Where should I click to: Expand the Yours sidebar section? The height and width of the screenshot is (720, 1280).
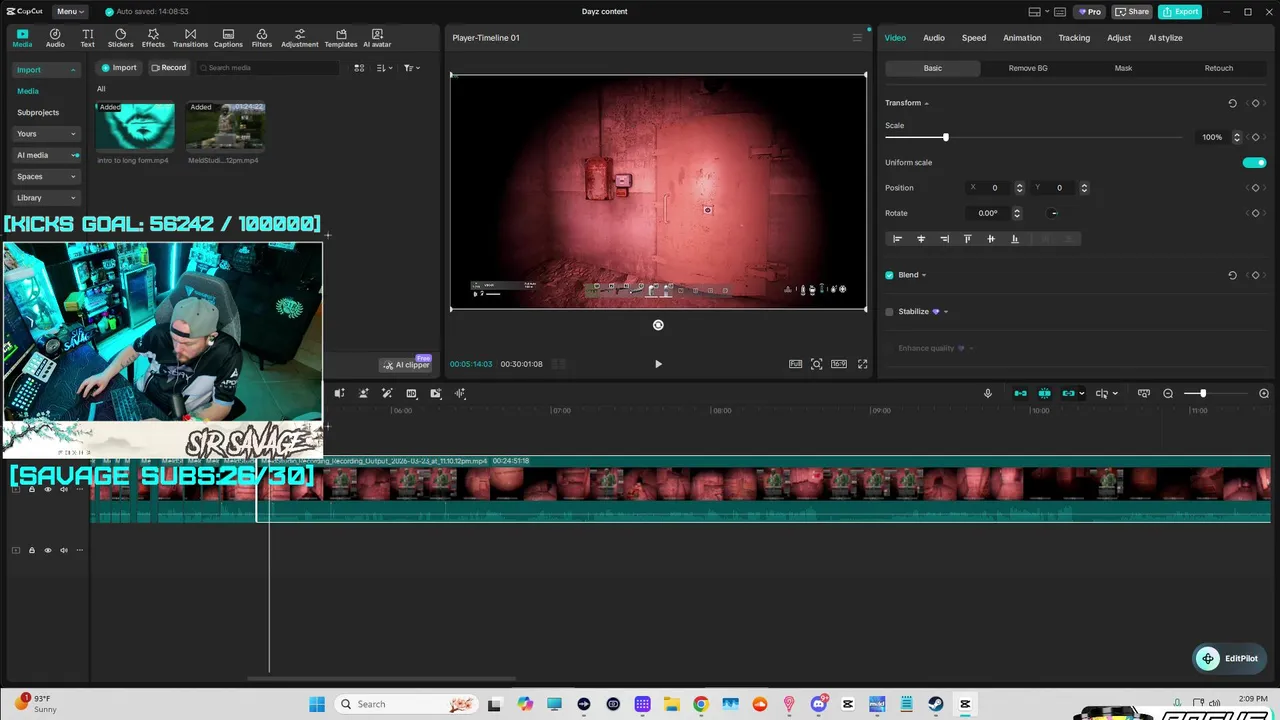pos(73,134)
